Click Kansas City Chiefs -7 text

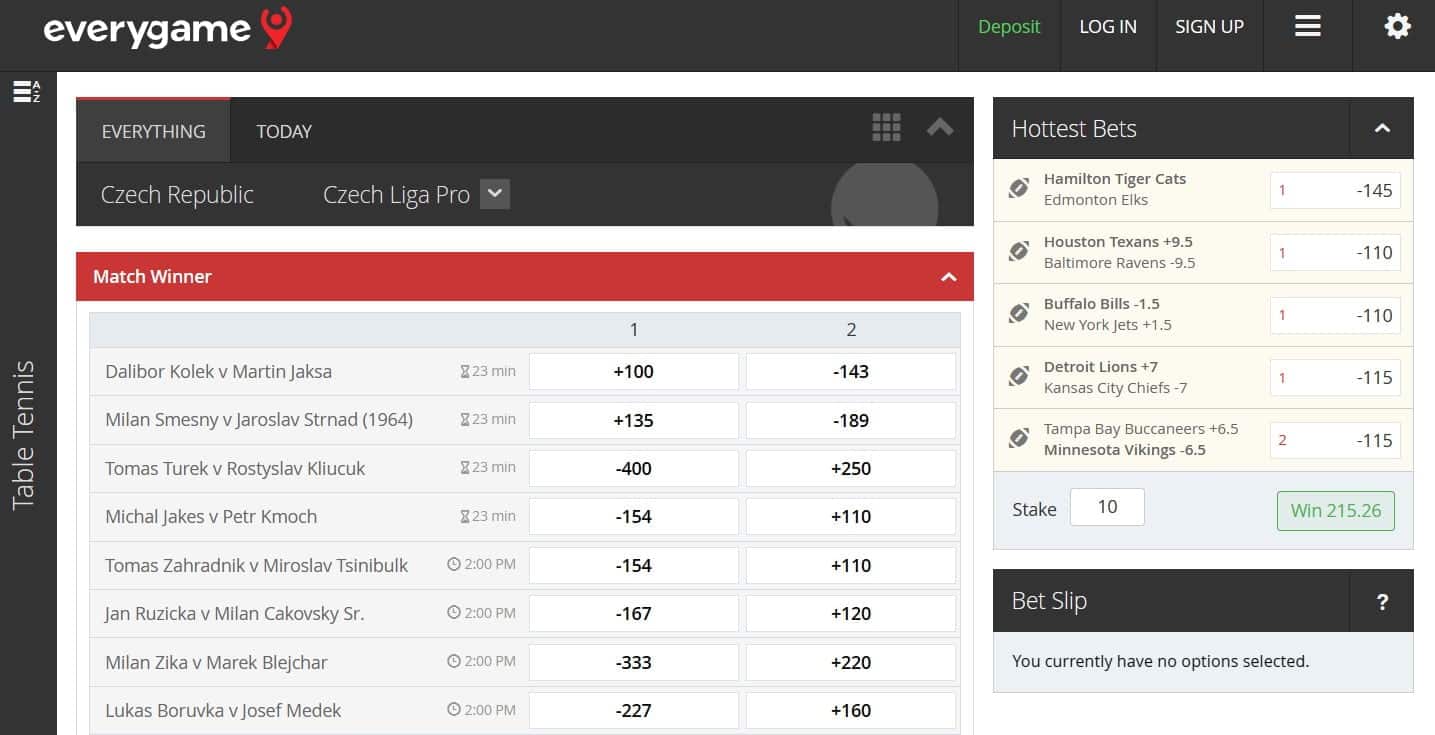1115,388
